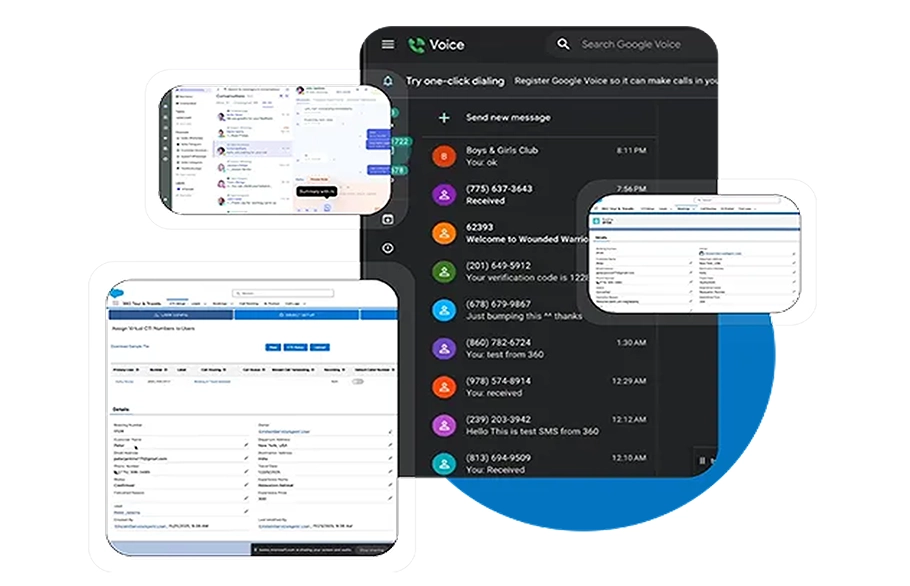This screenshot has width=910, height=586.
Task: Select Details tab in the CTI assignment window
Action: (121, 410)
